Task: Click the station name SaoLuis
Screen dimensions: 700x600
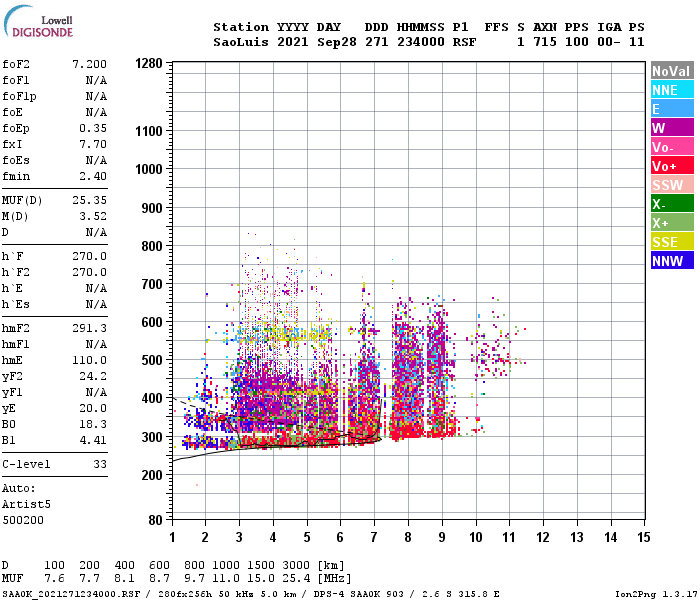Action: [241, 42]
